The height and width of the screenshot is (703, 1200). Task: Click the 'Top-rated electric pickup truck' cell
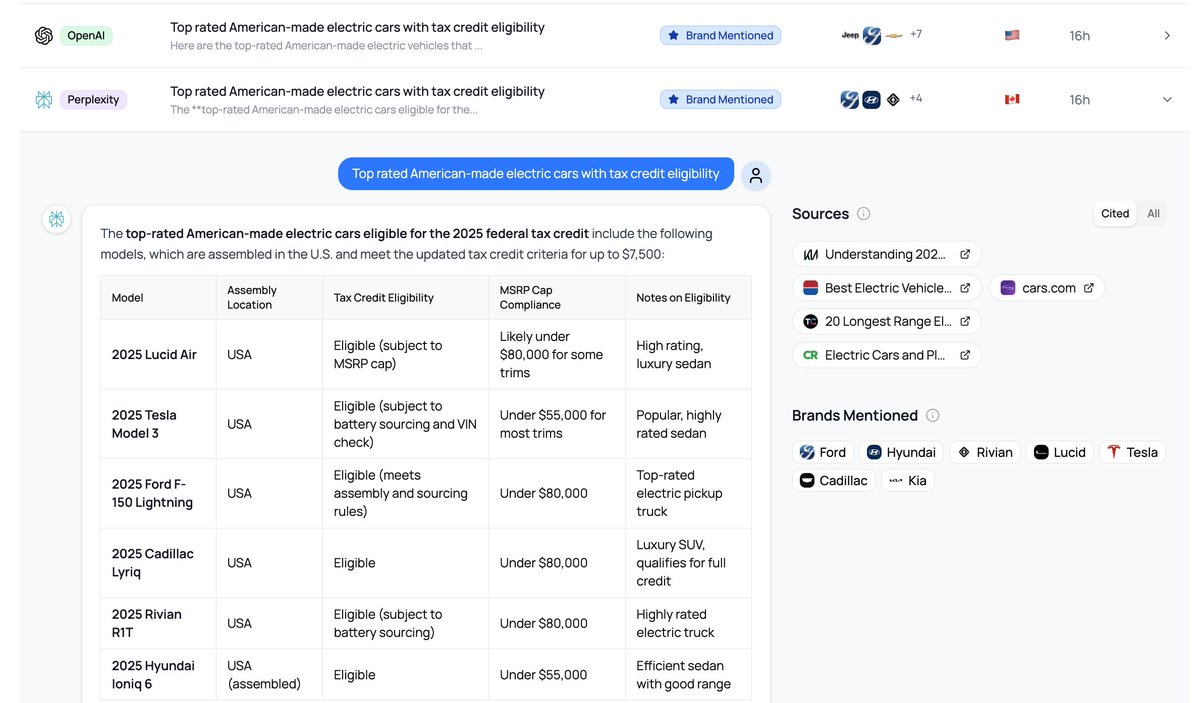point(688,494)
